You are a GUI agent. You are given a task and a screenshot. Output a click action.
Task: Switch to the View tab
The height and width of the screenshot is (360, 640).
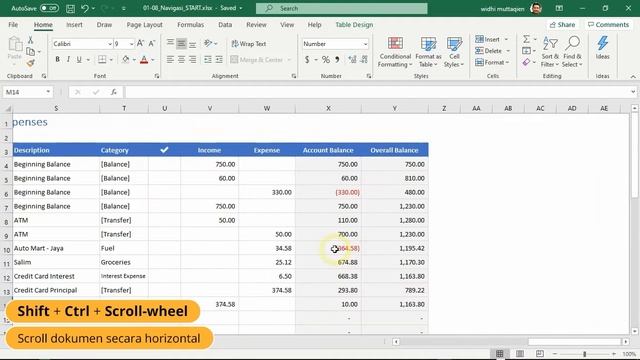coord(287,25)
